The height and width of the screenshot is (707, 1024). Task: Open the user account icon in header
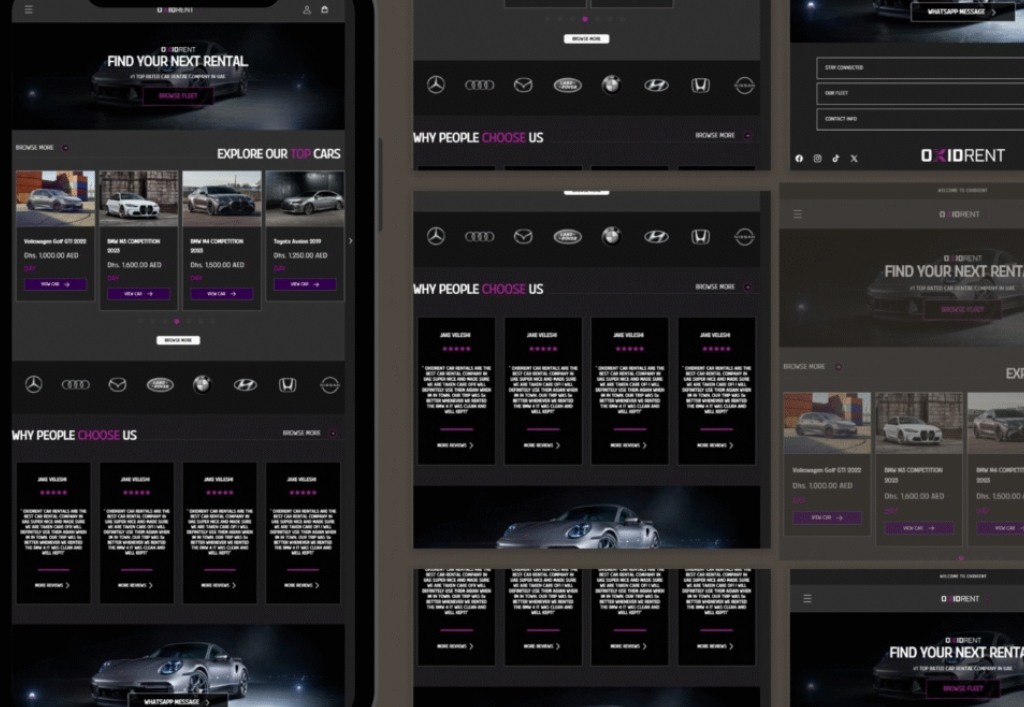tap(307, 10)
